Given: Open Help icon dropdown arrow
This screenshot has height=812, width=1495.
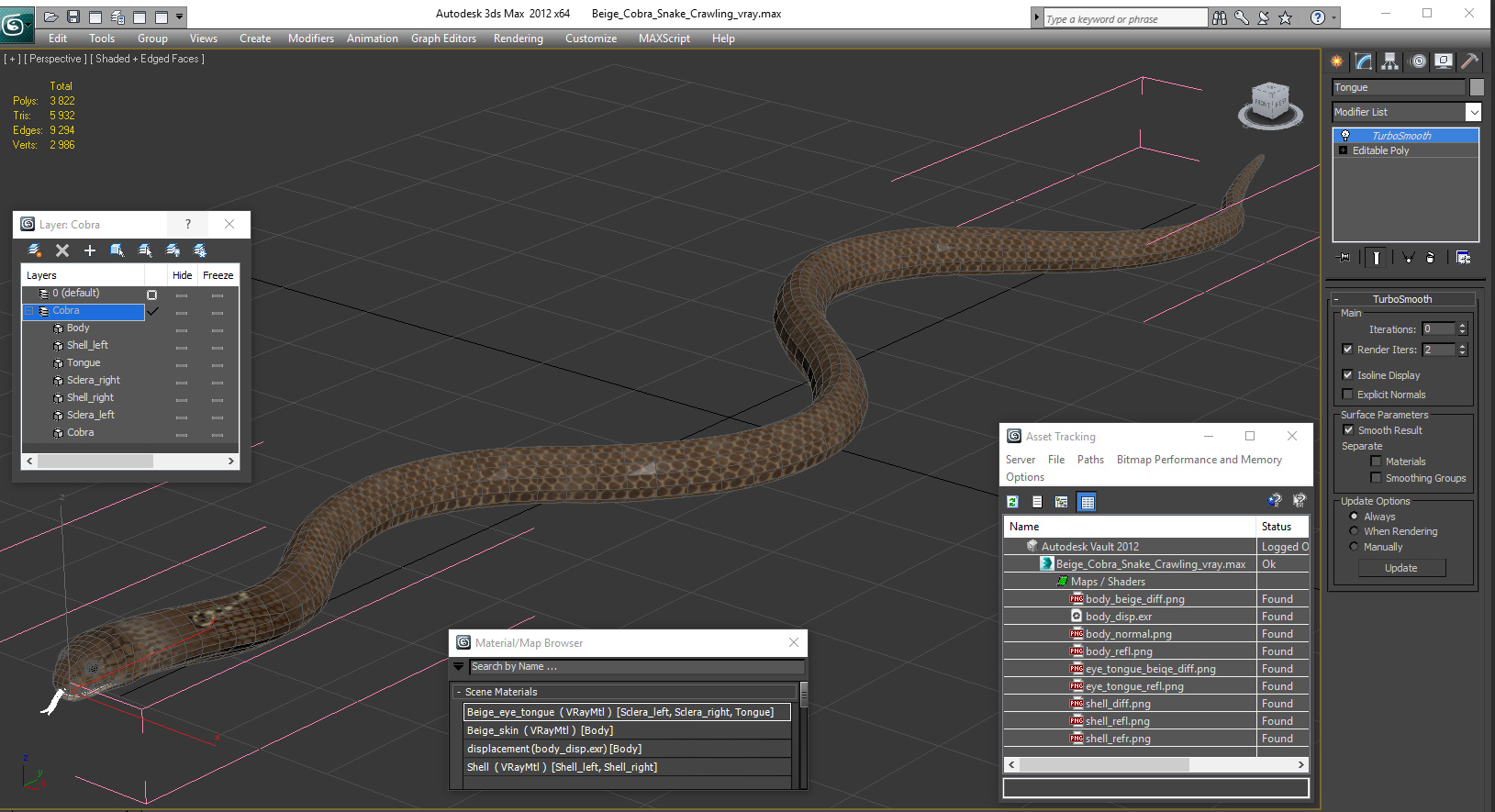Looking at the screenshot, I should click(x=1333, y=17).
